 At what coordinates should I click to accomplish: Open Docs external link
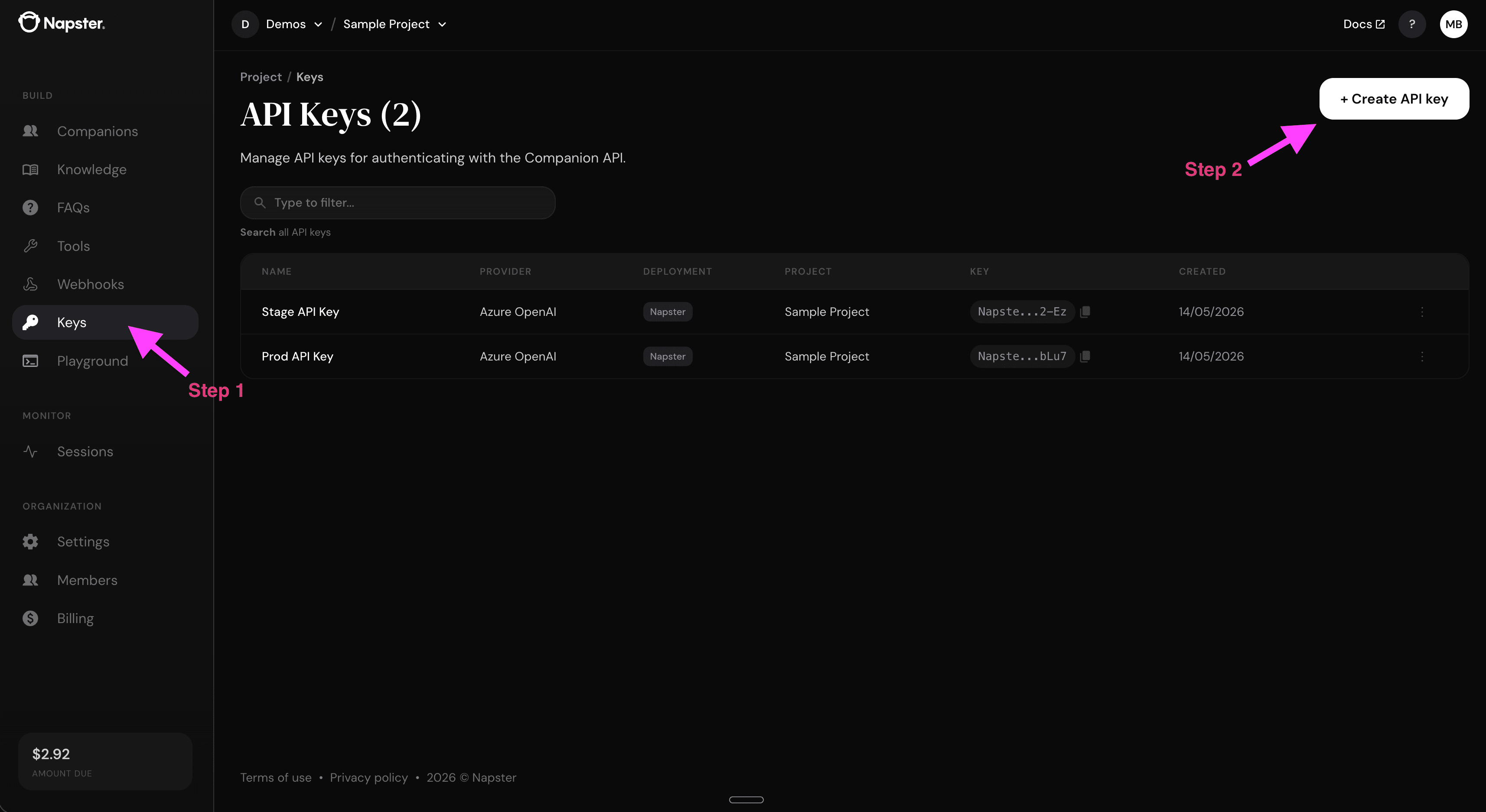click(1364, 24)
